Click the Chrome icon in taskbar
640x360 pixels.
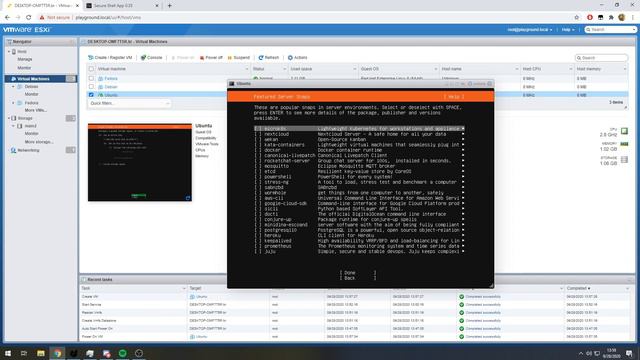(x=57, y=353)
